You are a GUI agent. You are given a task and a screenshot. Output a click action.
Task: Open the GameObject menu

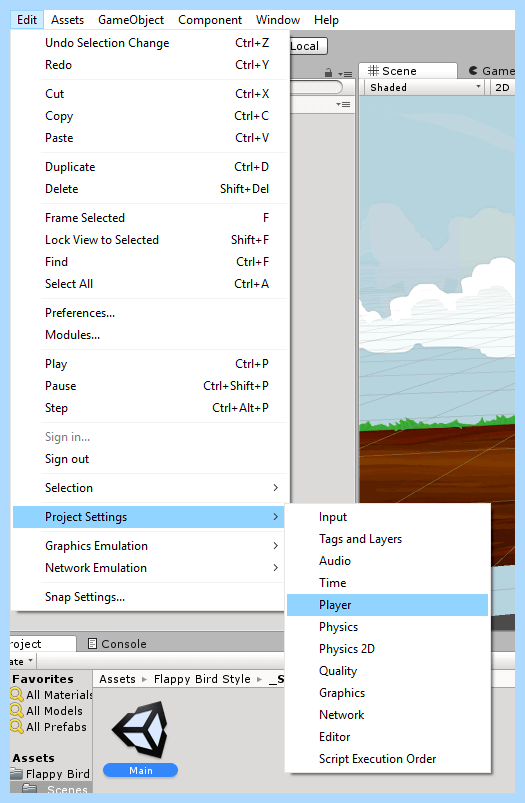point(131,20)
